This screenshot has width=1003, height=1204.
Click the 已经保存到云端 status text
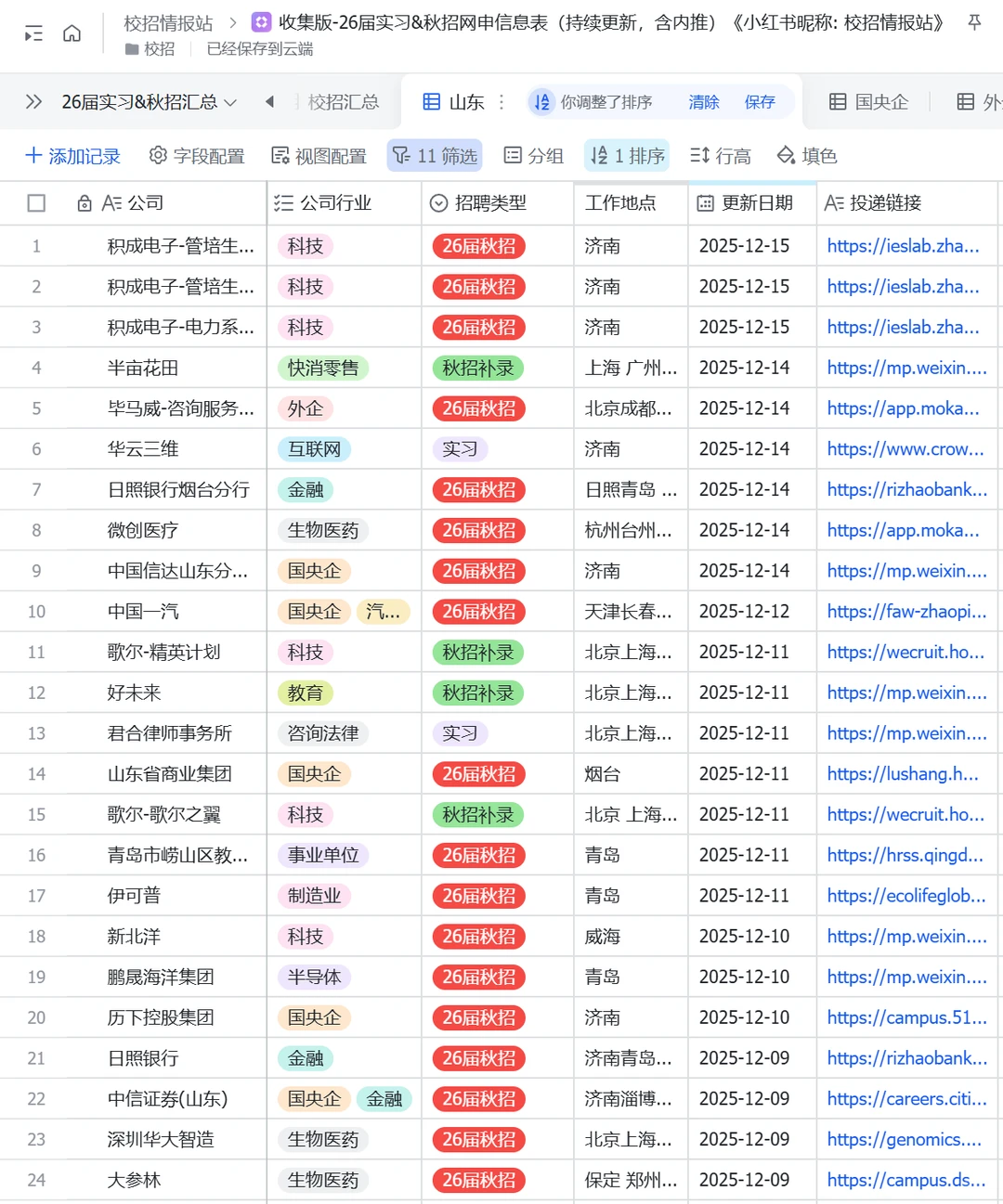260,49
